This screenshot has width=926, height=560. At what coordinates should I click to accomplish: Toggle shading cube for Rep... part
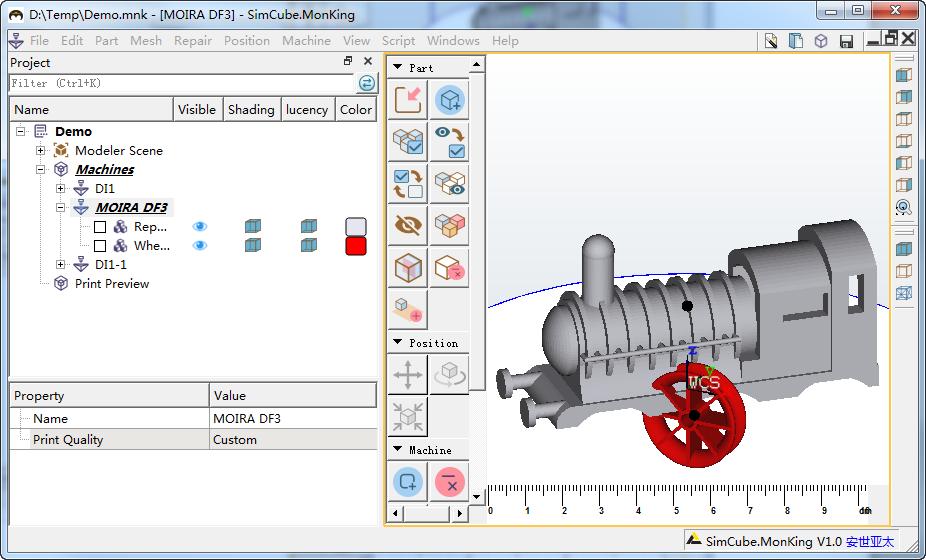[x=253, y=226]
